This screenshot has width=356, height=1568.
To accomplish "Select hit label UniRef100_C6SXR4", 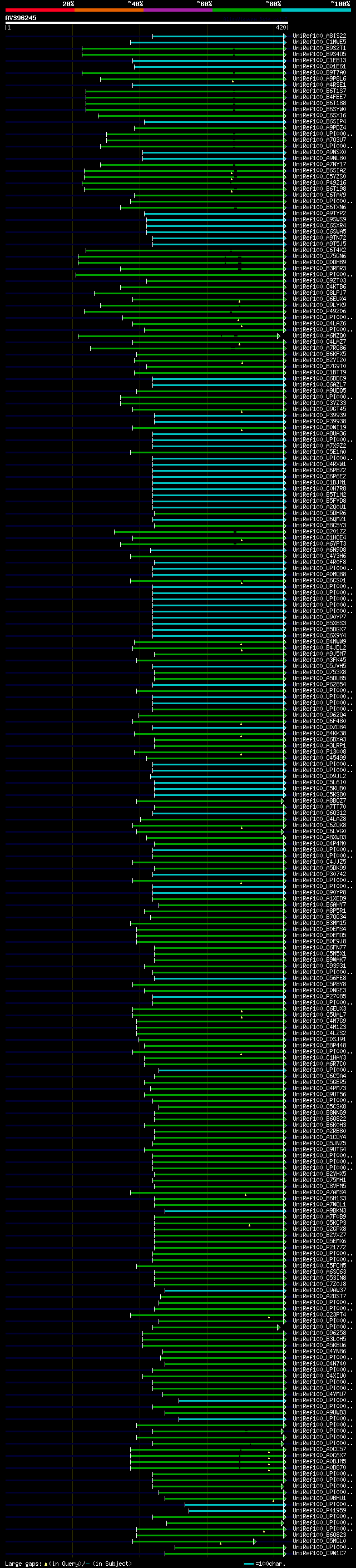I will pos(319,226).
